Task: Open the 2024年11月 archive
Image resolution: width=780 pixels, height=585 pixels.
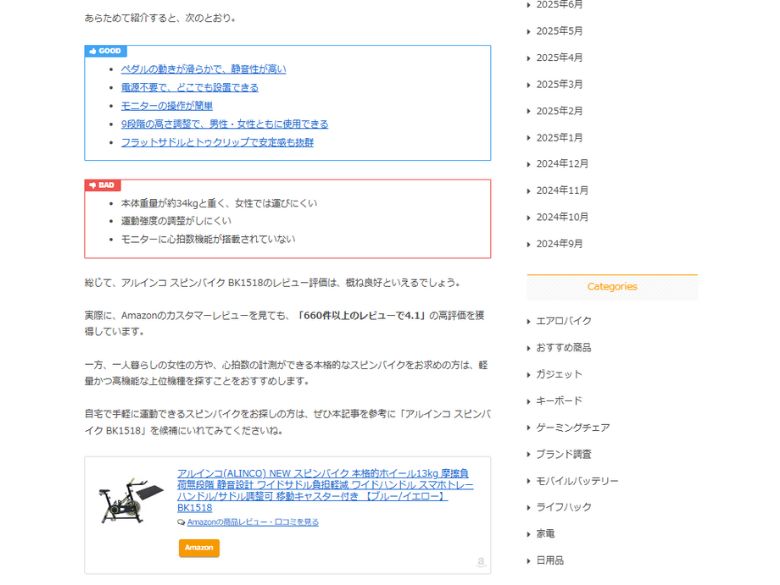Action: (x=562, y=191)
